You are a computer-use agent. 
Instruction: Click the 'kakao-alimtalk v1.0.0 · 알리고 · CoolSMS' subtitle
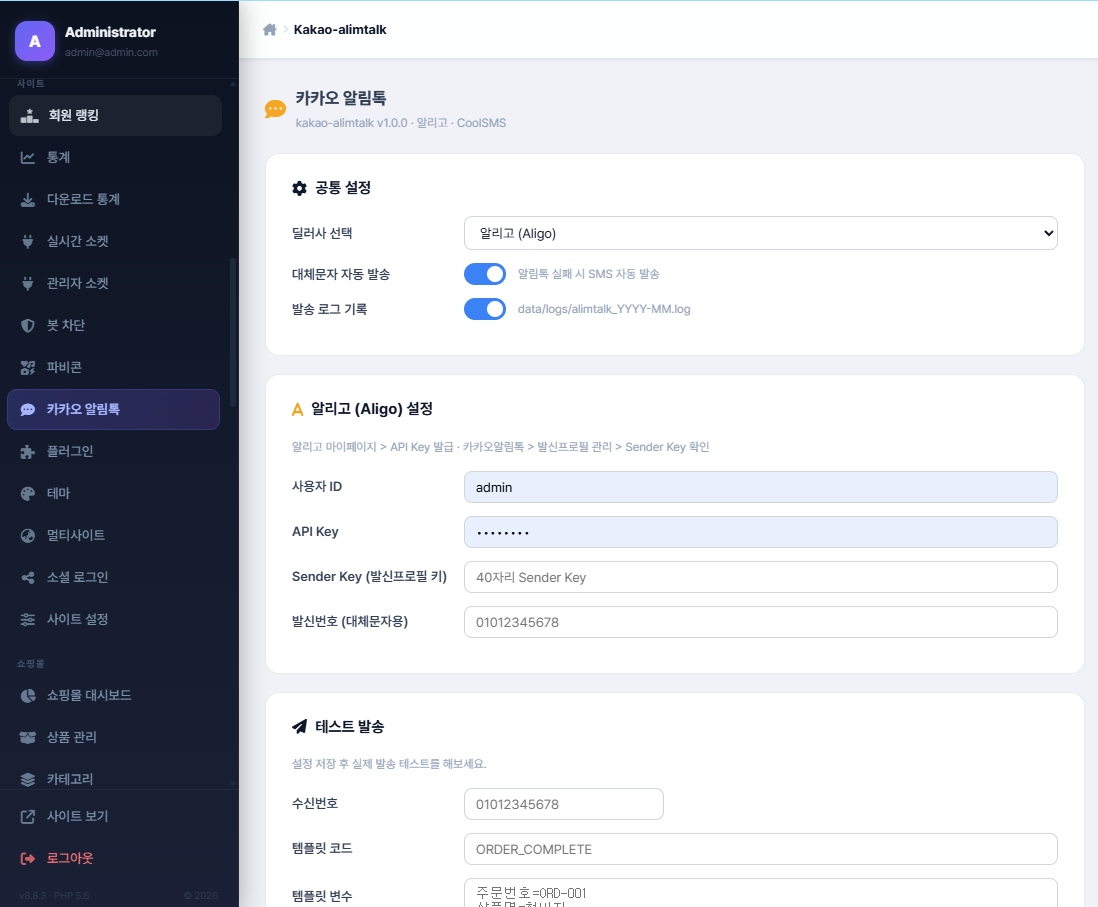click(x=401, y=123)
